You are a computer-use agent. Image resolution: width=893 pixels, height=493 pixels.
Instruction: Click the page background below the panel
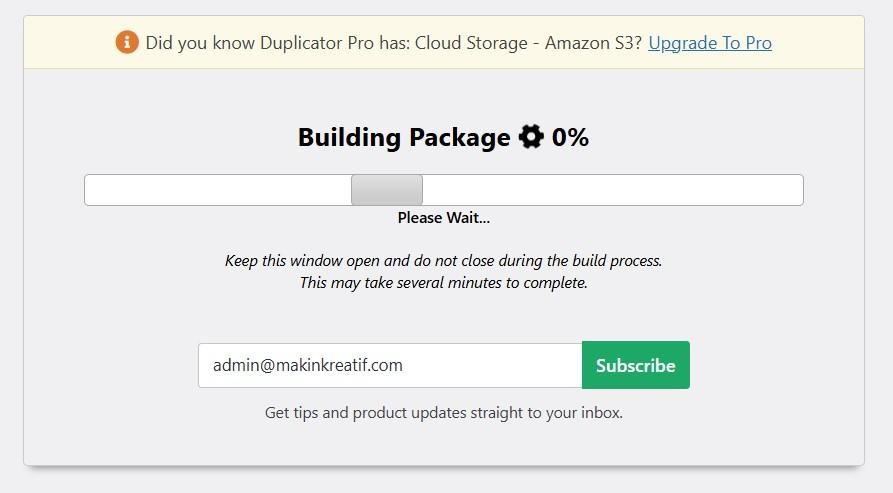click(x=444, y=482)
